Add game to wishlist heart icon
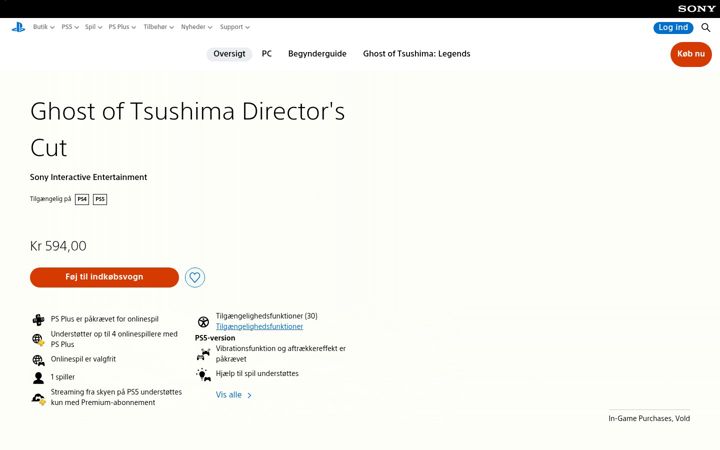 [195, 277]
